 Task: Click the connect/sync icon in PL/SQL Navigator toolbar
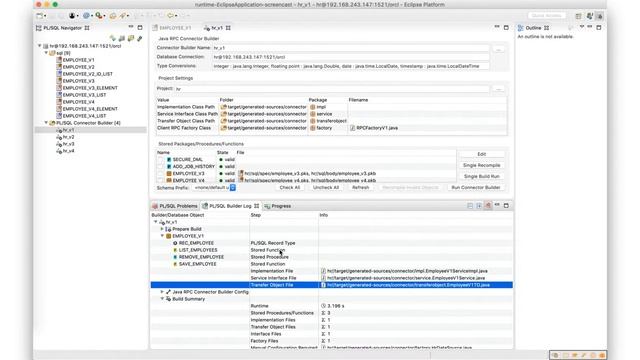(113, 38)
